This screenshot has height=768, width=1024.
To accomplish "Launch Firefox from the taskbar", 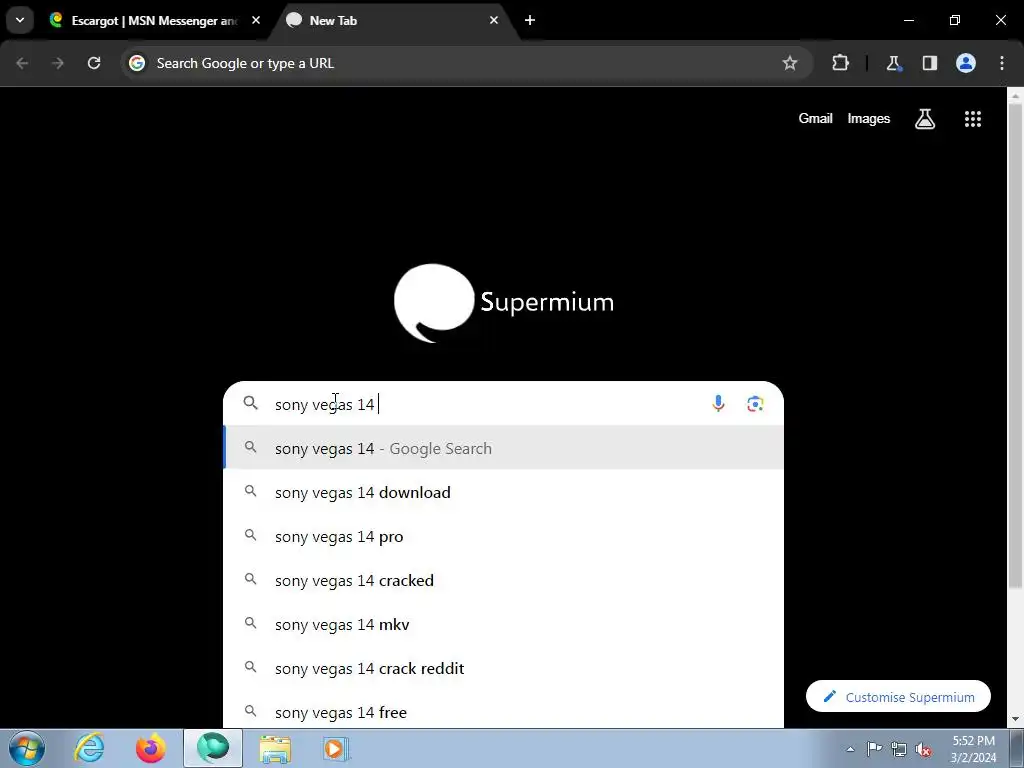I will [151, 748].
